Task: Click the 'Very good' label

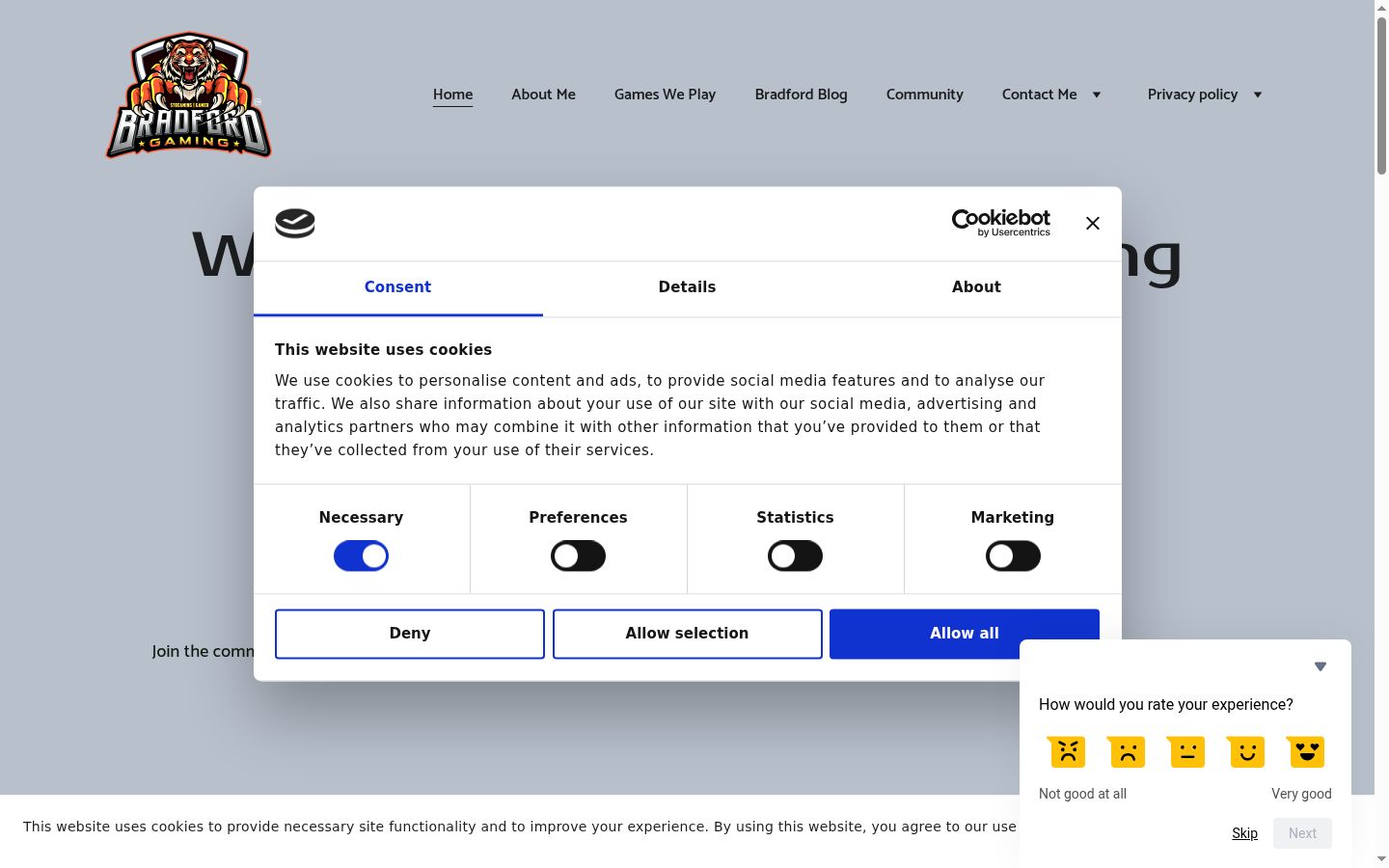Action: coord(1301,794)
